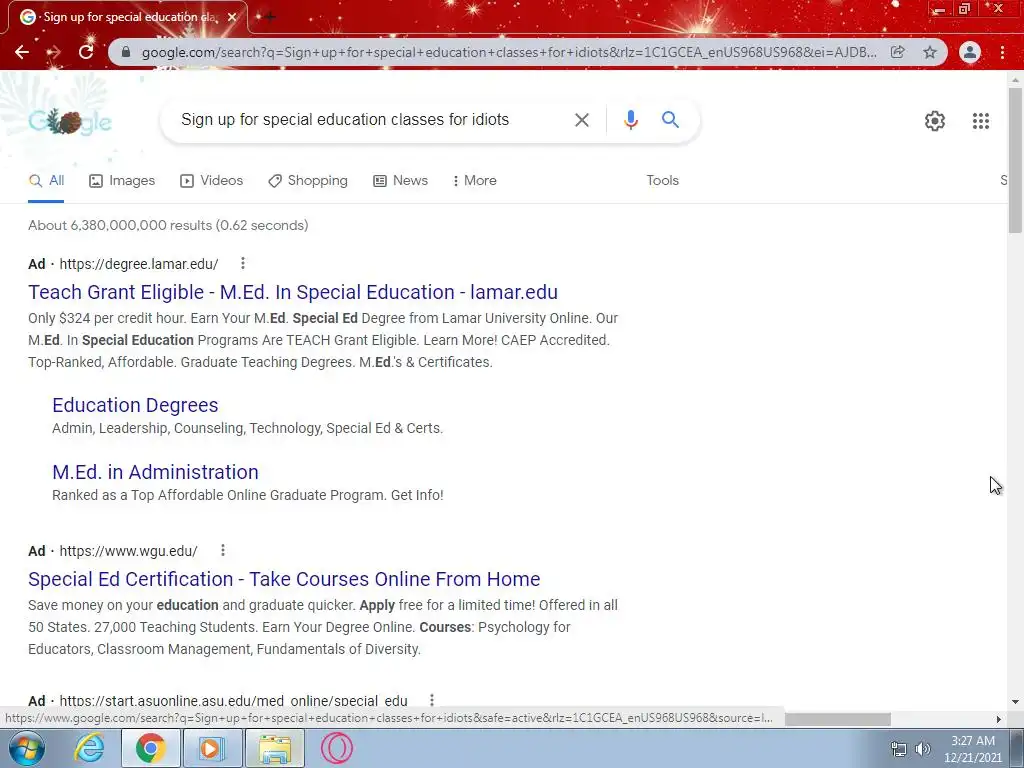Image resolution: width=1024 pixels, height=768 pixels.
Task: Click the https://www.wgu.edu/ ad URL
Action: point(128,551)
